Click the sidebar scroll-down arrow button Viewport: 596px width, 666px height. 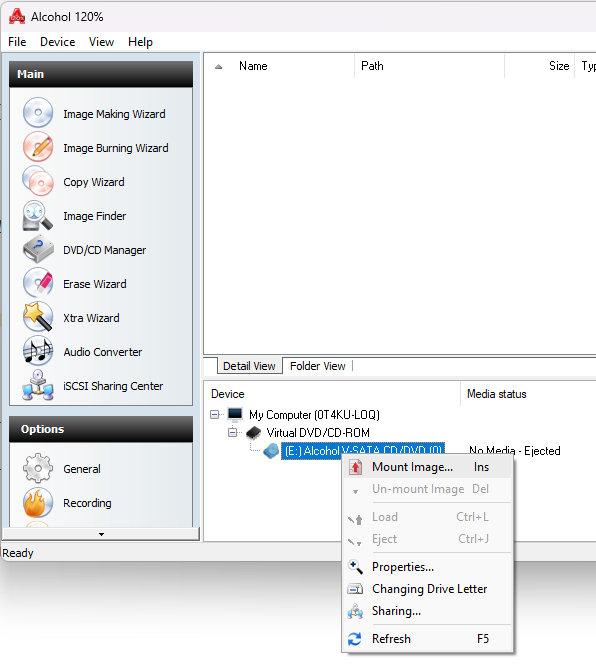tap(101, 534)
